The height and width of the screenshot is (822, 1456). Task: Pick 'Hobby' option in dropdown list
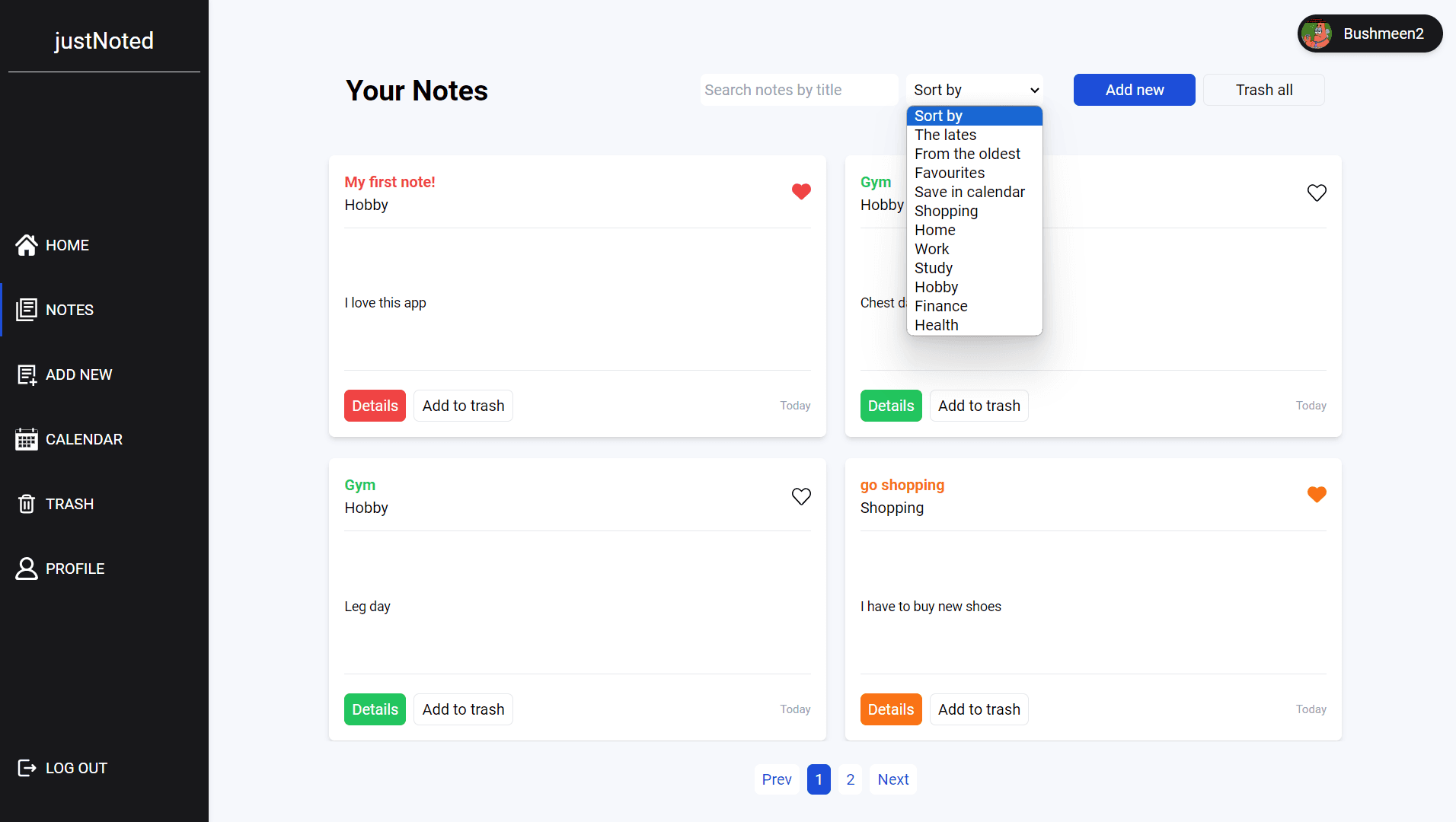pos(974,287)
